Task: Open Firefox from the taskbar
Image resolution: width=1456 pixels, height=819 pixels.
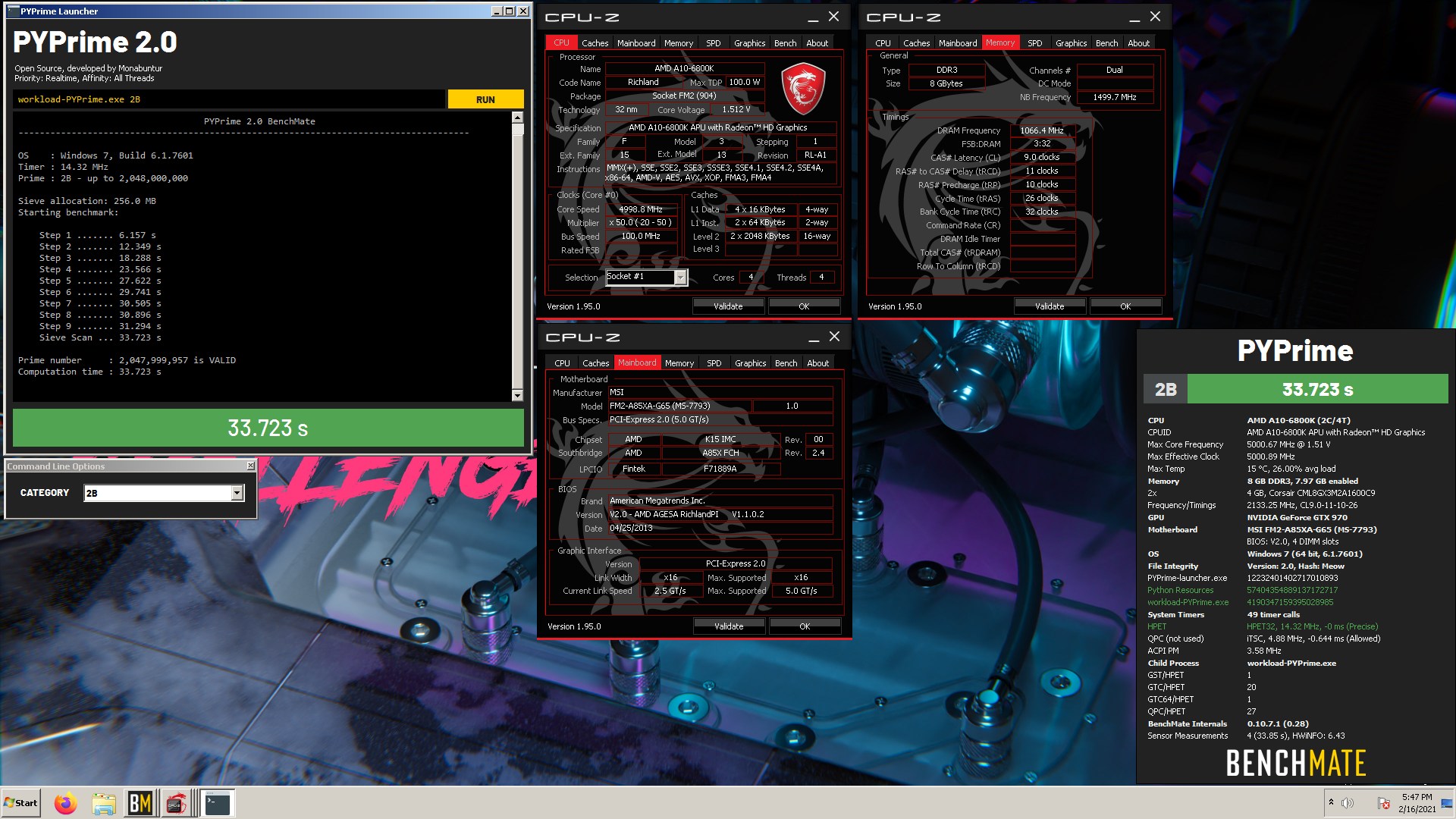Action: click(x=66, y=803)
